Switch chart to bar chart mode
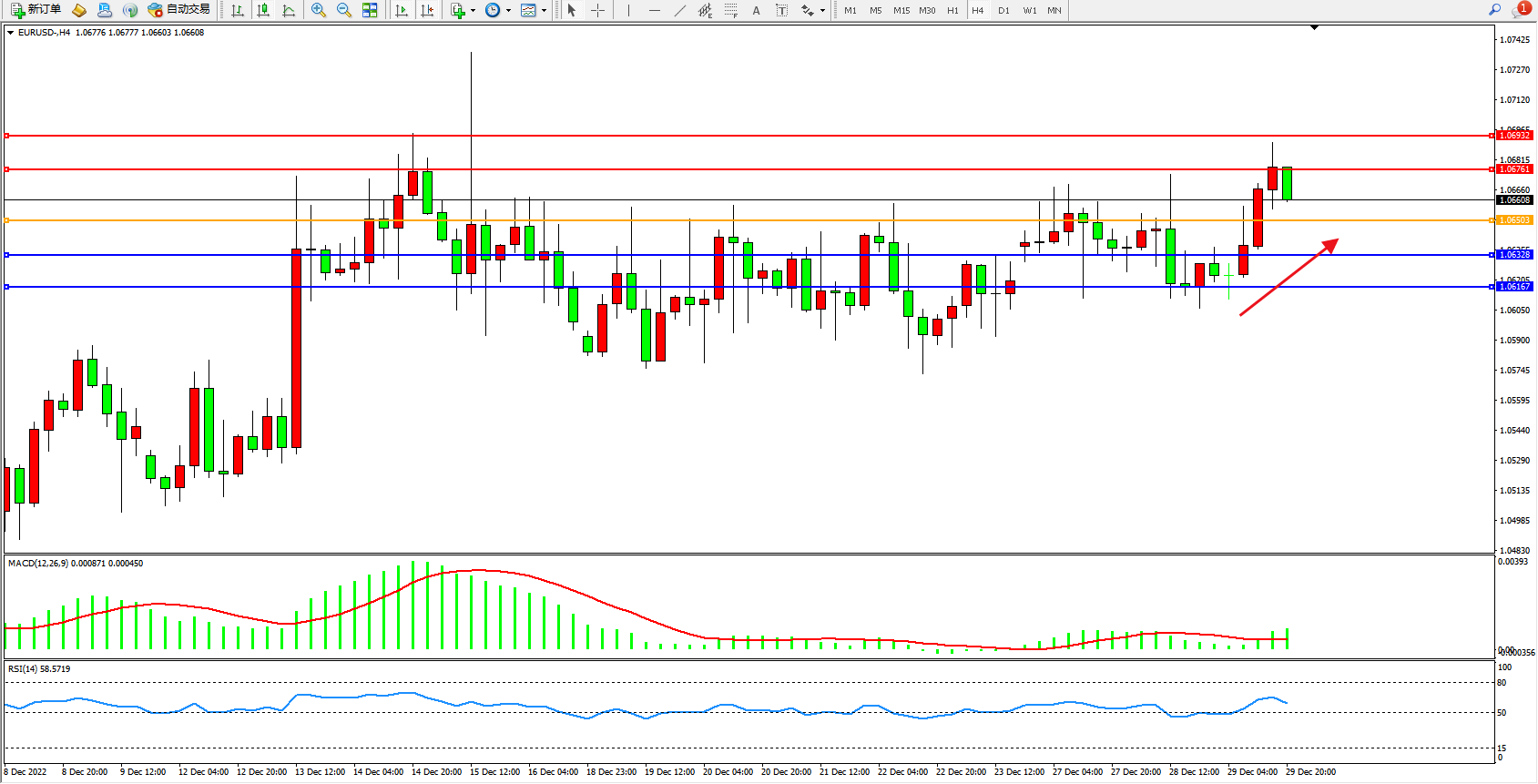Viewport: 1538px width, 784px height. click(238, 10)
